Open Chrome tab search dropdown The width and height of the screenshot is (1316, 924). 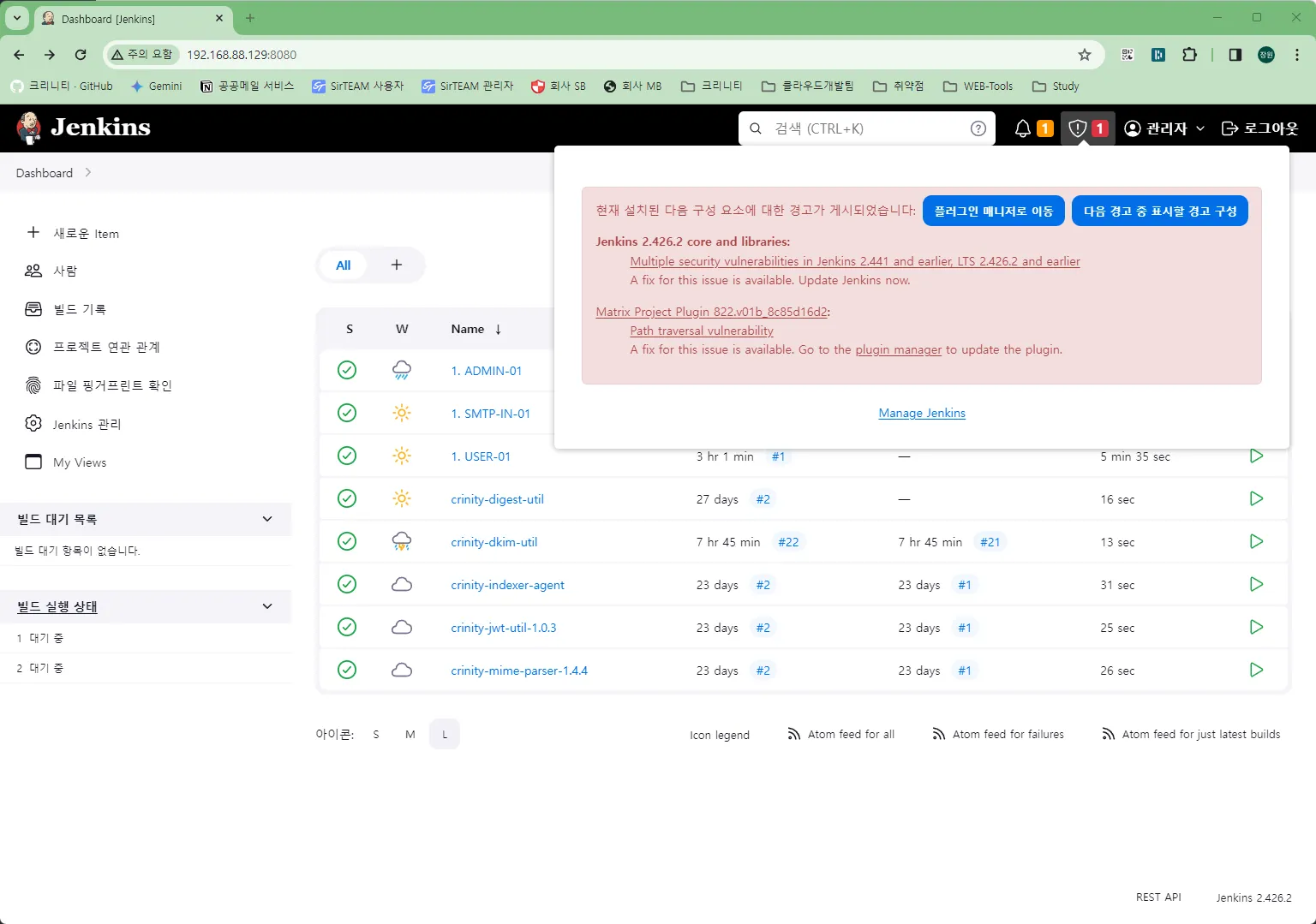click(x=16, y=18)
